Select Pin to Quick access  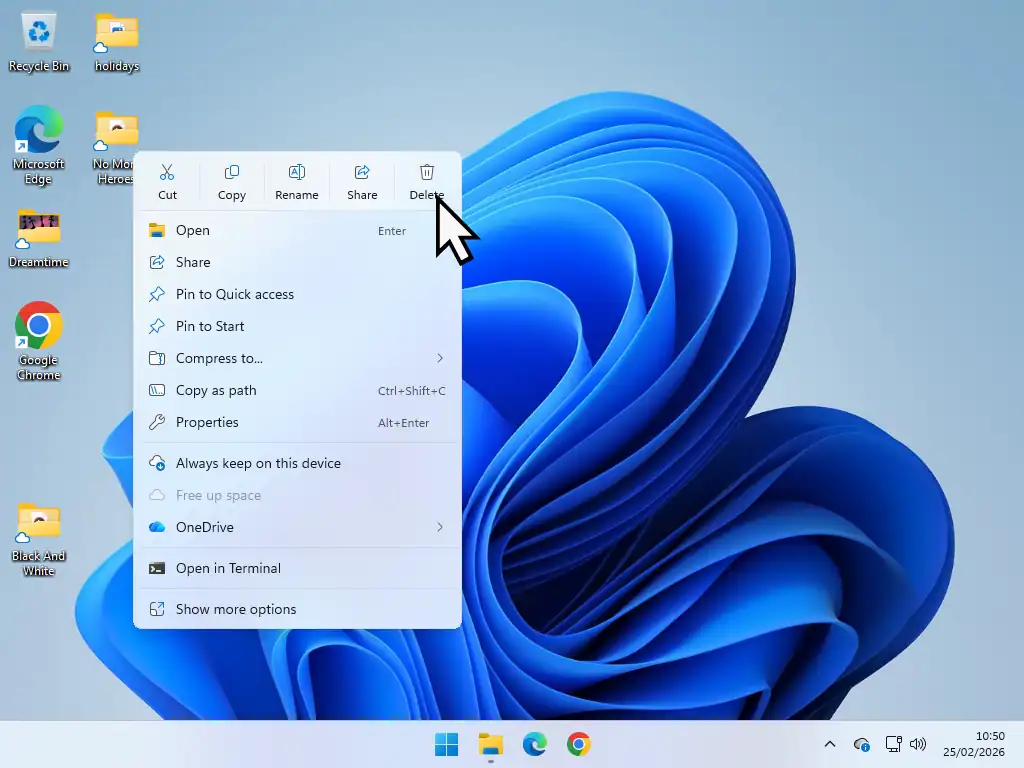click(x=233, y=294)
